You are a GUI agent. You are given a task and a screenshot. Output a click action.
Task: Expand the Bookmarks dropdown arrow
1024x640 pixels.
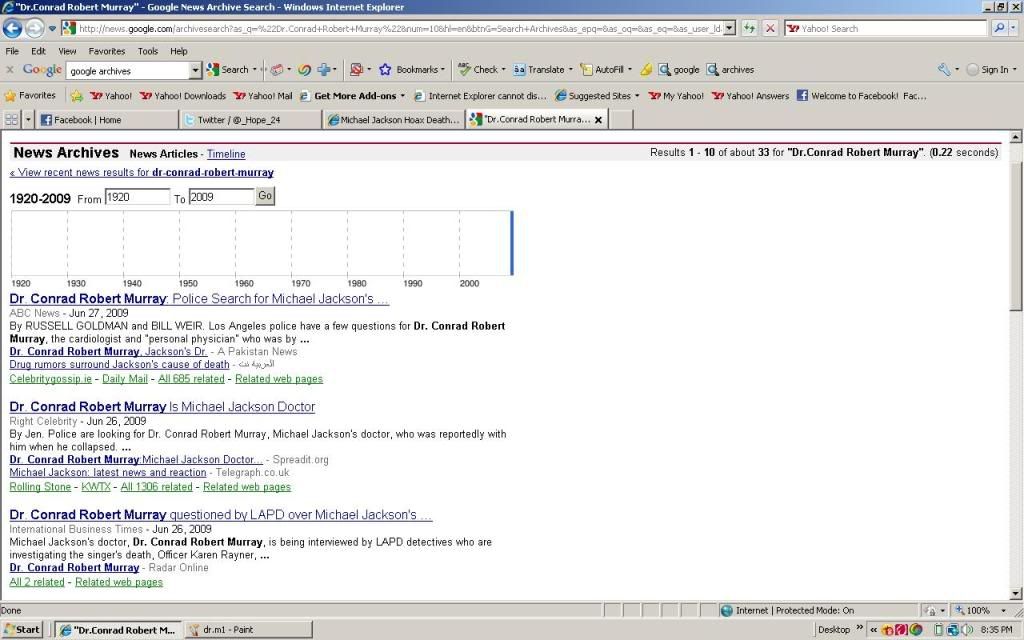click(x=443, y=69)
